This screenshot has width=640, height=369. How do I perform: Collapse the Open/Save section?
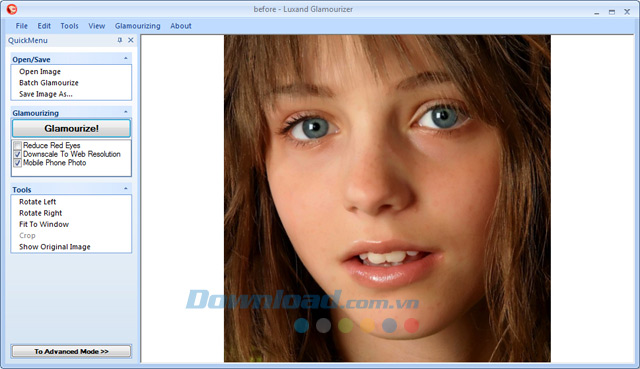126,59
